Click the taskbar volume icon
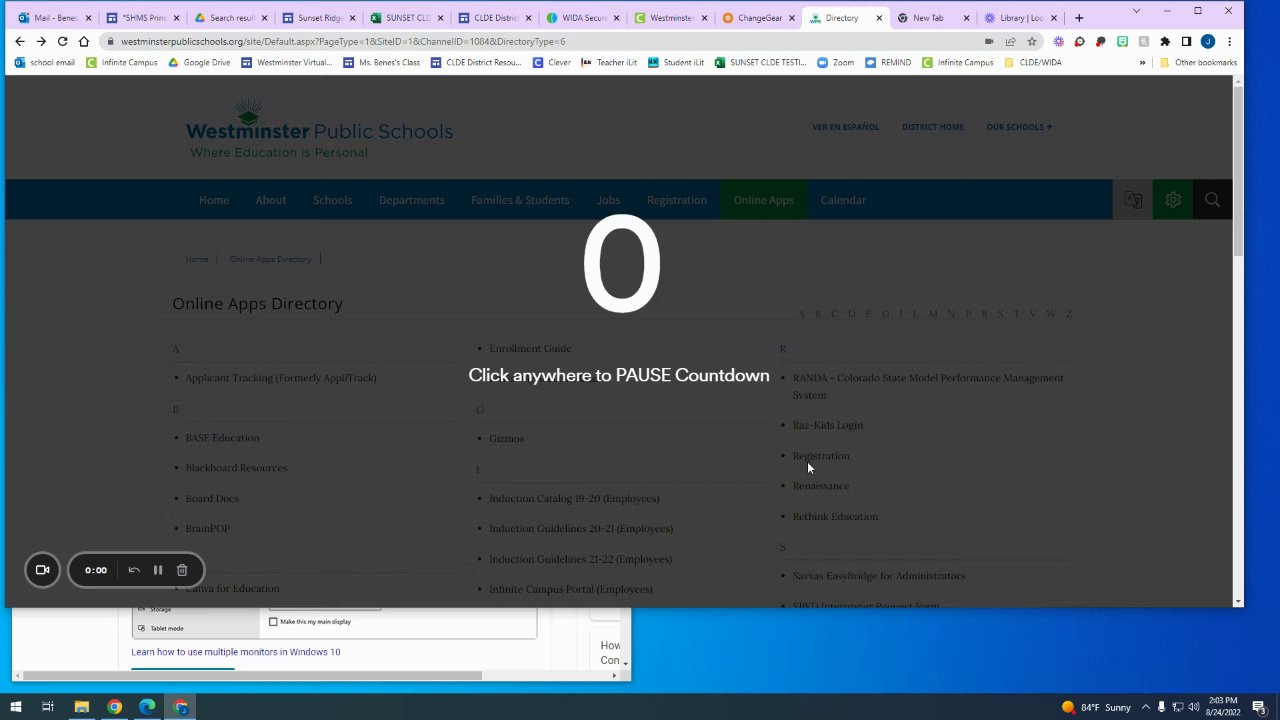Screen dimensions: 1280x720 (1194, 707)
